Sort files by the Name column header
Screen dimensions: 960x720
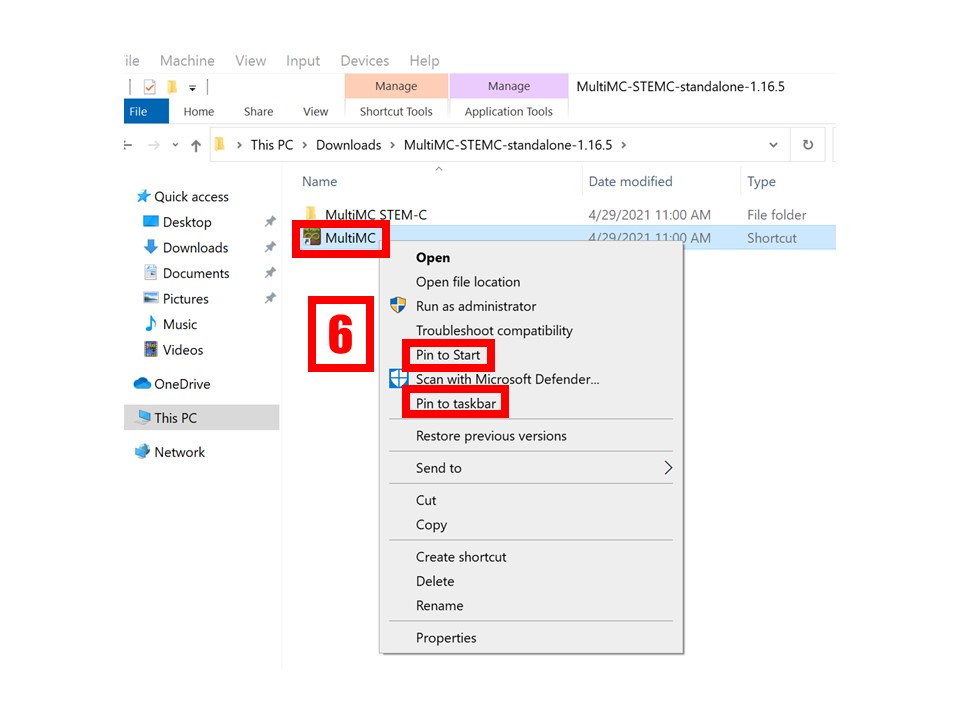click(x=320, y=181)
